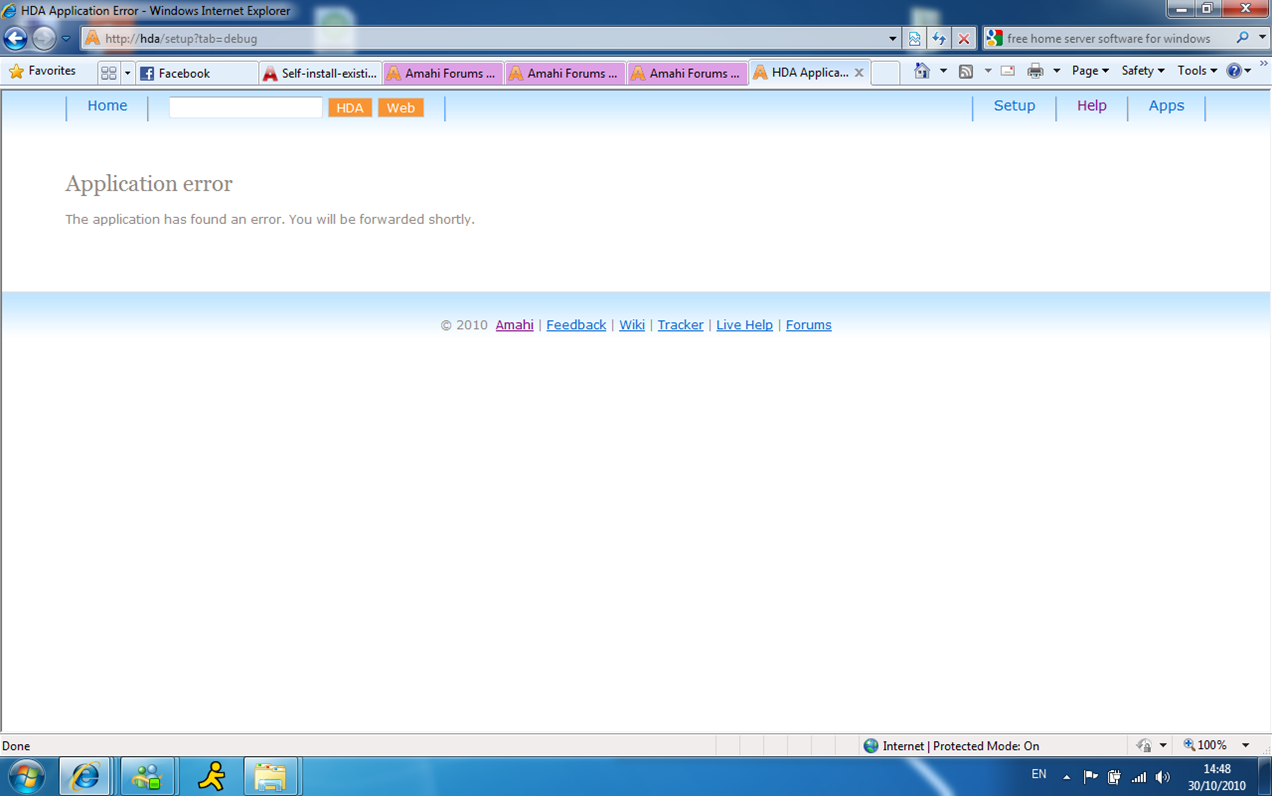Click the Forward navigation arrow

tap(44, 39)
